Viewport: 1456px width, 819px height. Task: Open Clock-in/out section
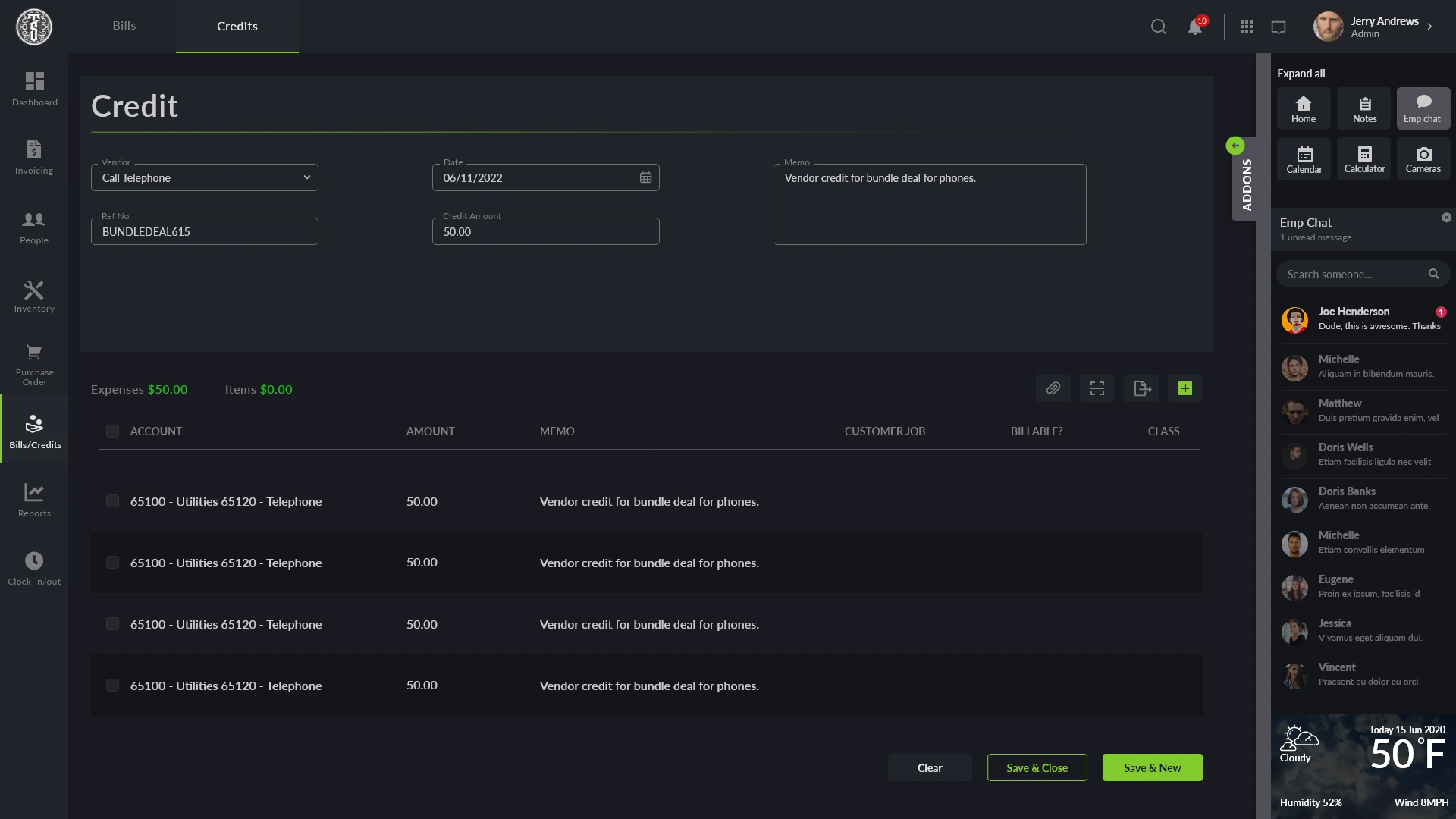tap(34, 569)
